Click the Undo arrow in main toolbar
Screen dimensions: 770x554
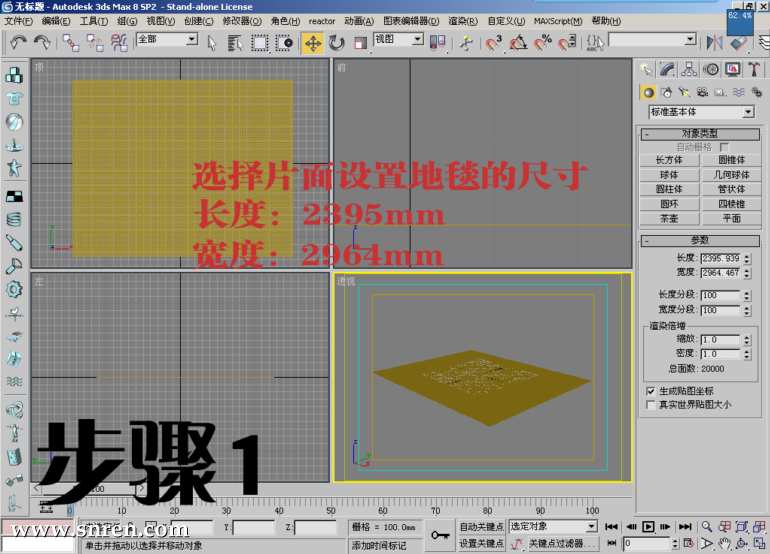pyautogui.click(x=18, y=43)
